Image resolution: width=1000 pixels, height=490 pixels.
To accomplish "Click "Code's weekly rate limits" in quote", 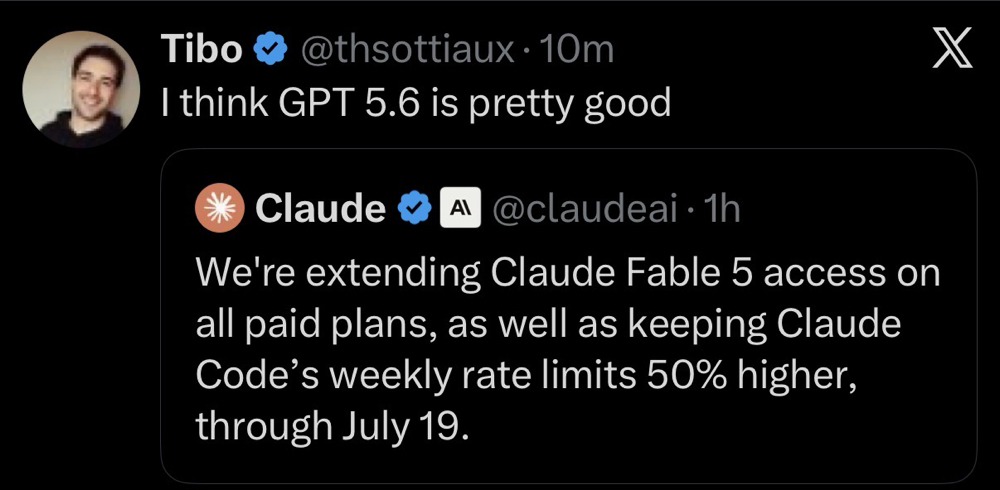I will [415, 376].
